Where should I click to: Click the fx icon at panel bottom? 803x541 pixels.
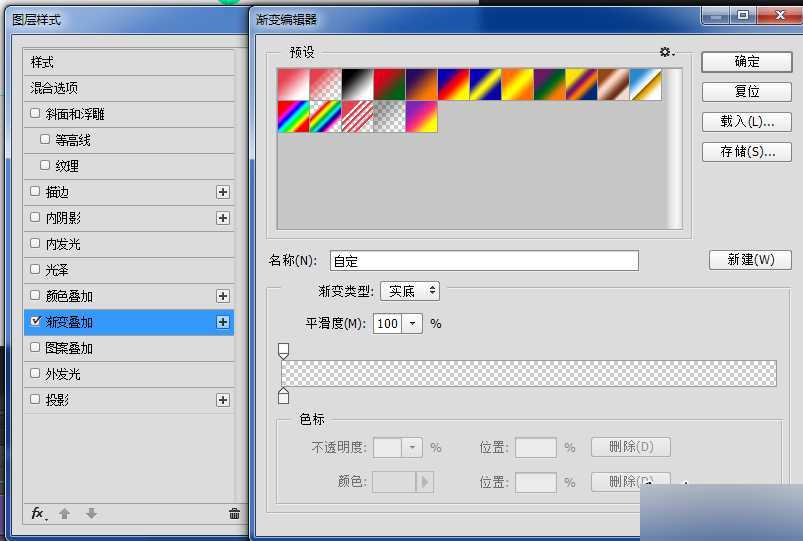click(38, 513)
